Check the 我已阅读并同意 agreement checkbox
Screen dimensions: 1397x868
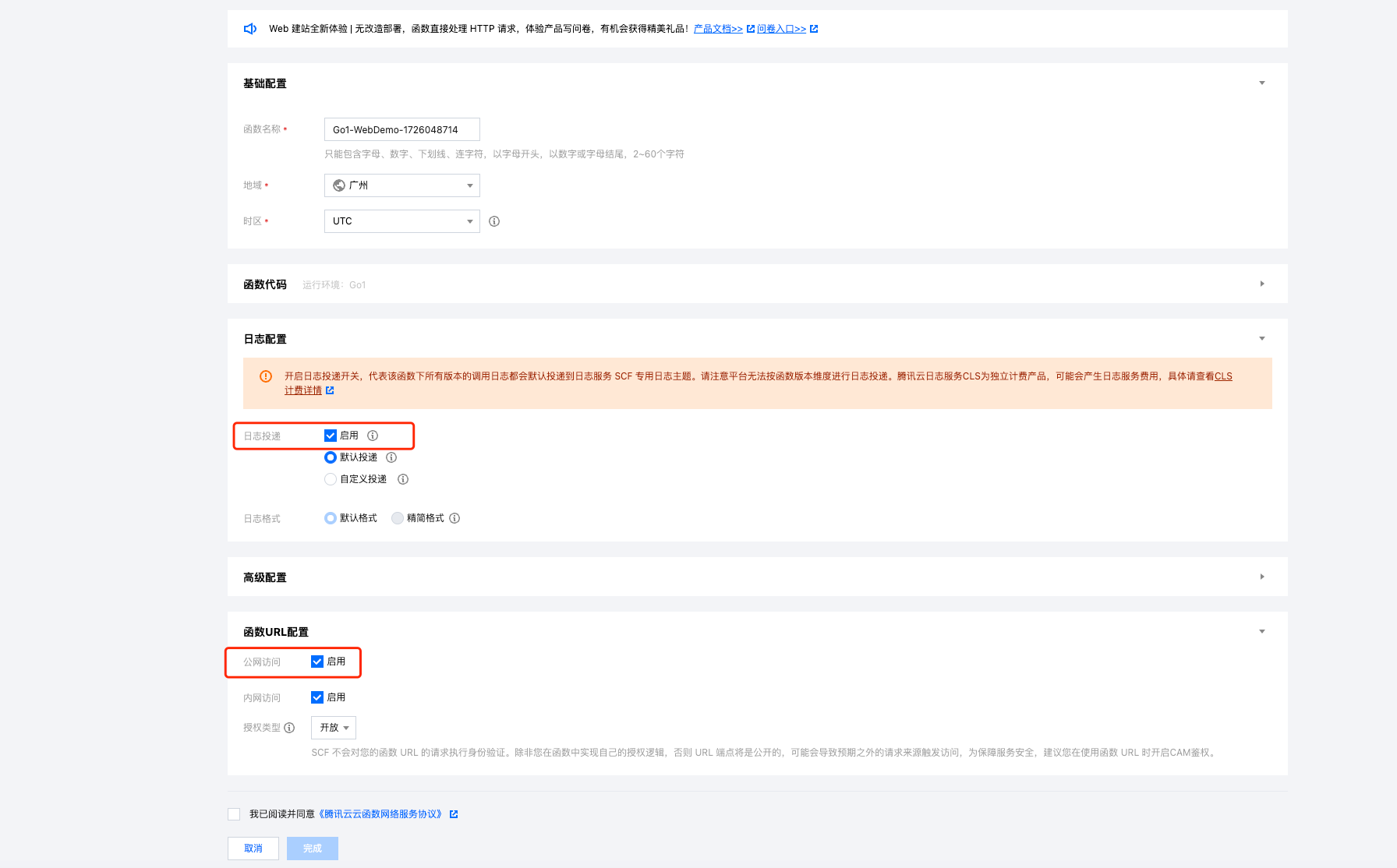point(234,814)
